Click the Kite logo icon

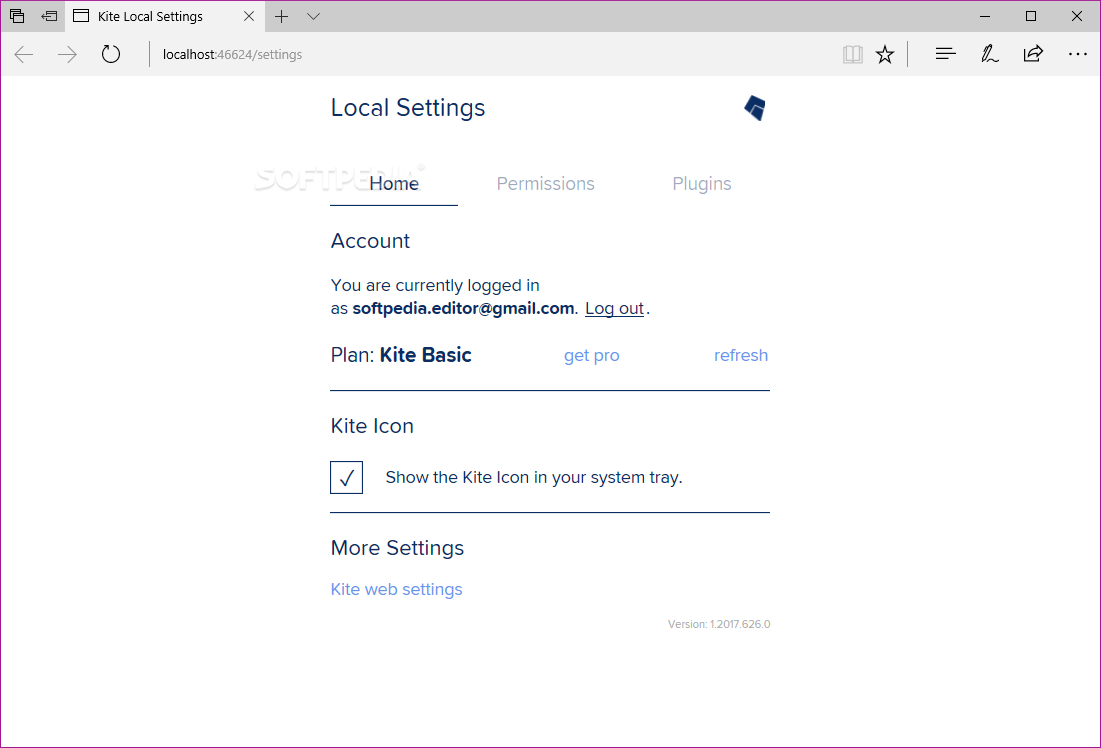[756, 108]
